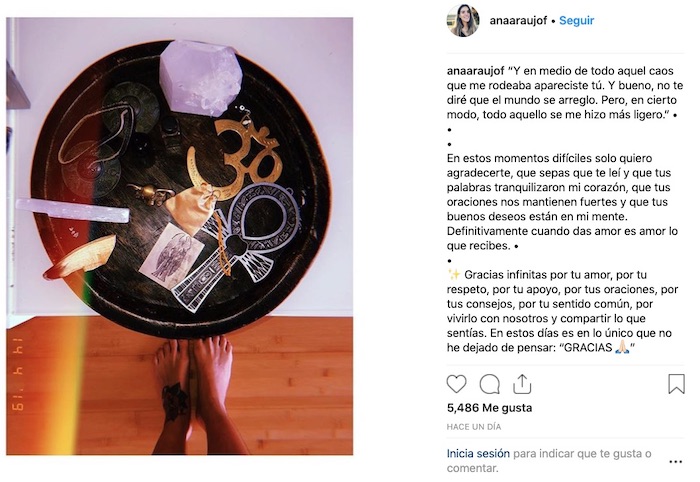Follow the account with the Seguir link
The image size is (700, 482).
576,21
